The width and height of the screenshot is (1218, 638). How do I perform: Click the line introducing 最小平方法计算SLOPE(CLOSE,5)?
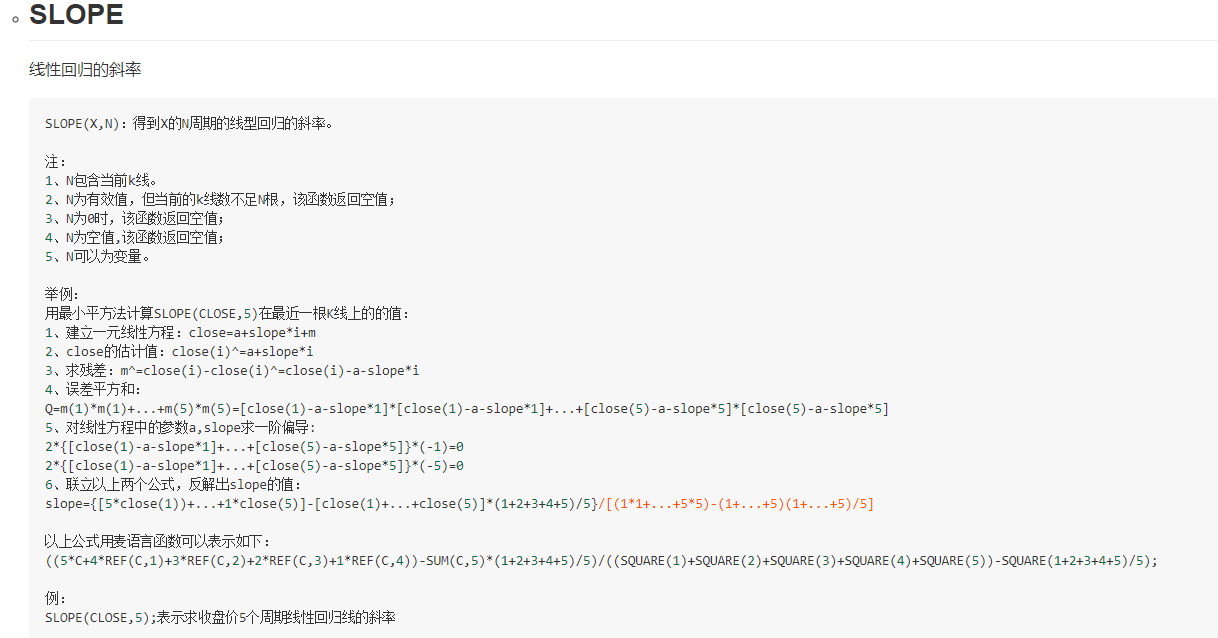click(227, 313)
